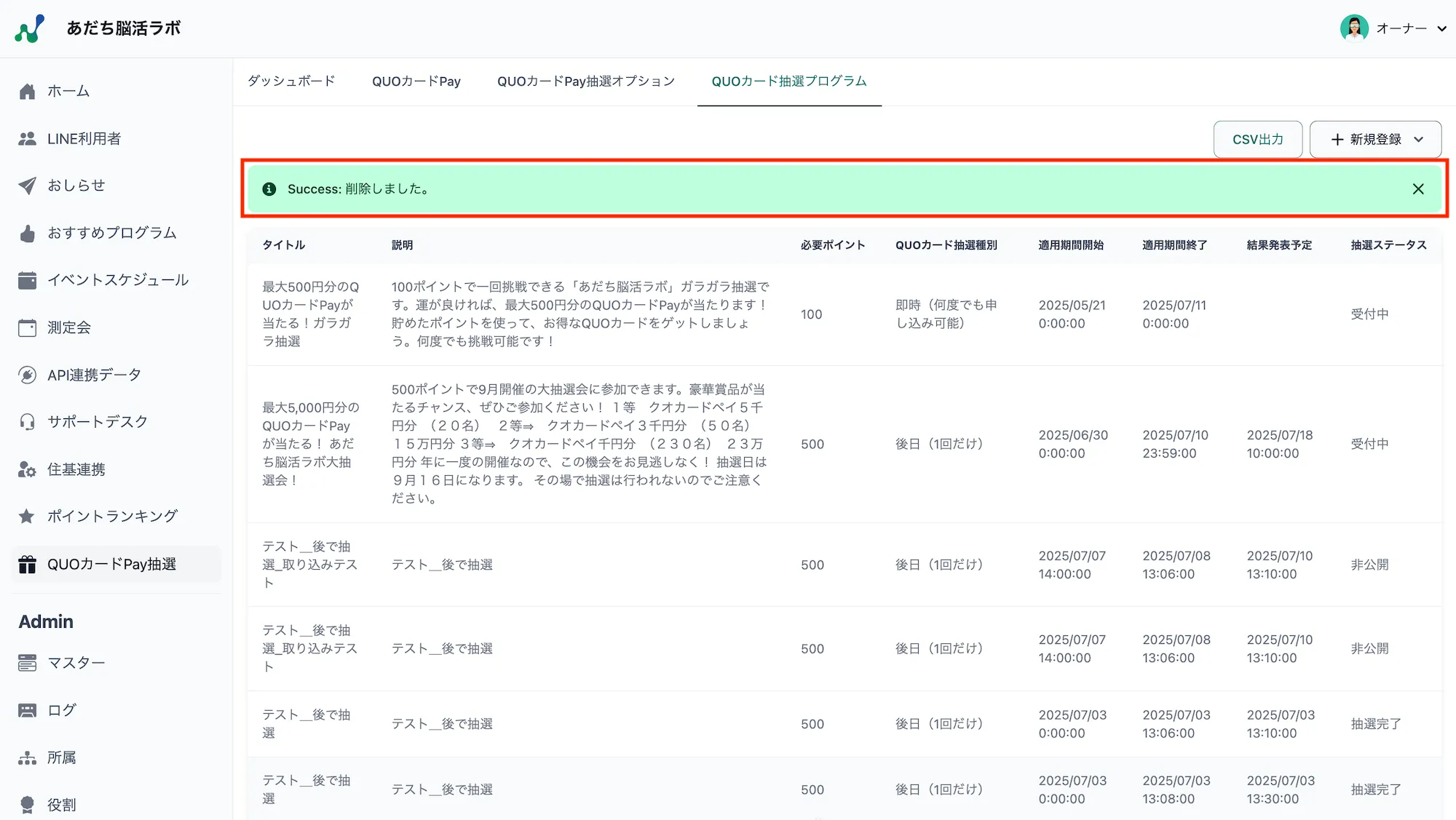Screen dimensions: 1456x820
Task: Click the owner avatar picture
Action: [x=1354, y=28]
